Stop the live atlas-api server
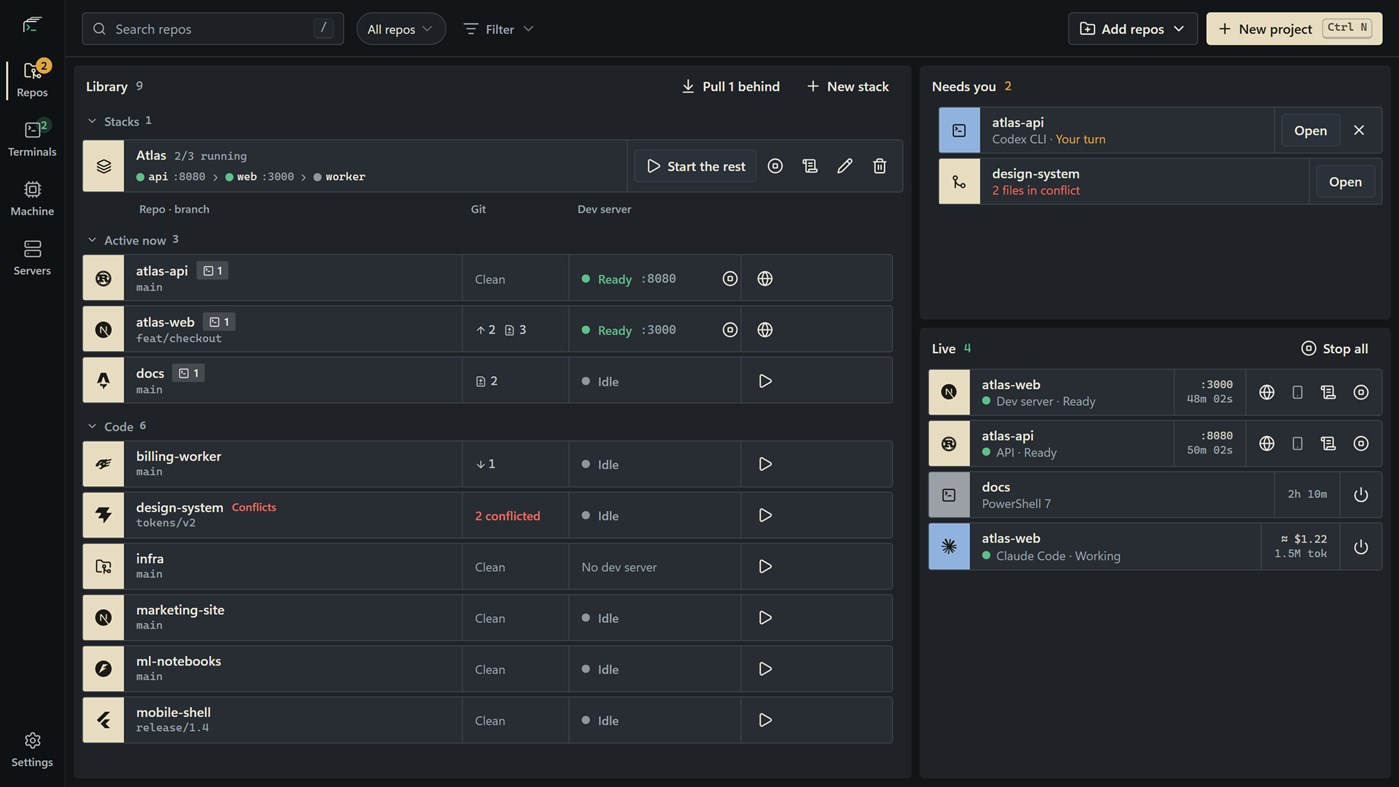This screenshot has width=1399, height=787. (1361, 443)
